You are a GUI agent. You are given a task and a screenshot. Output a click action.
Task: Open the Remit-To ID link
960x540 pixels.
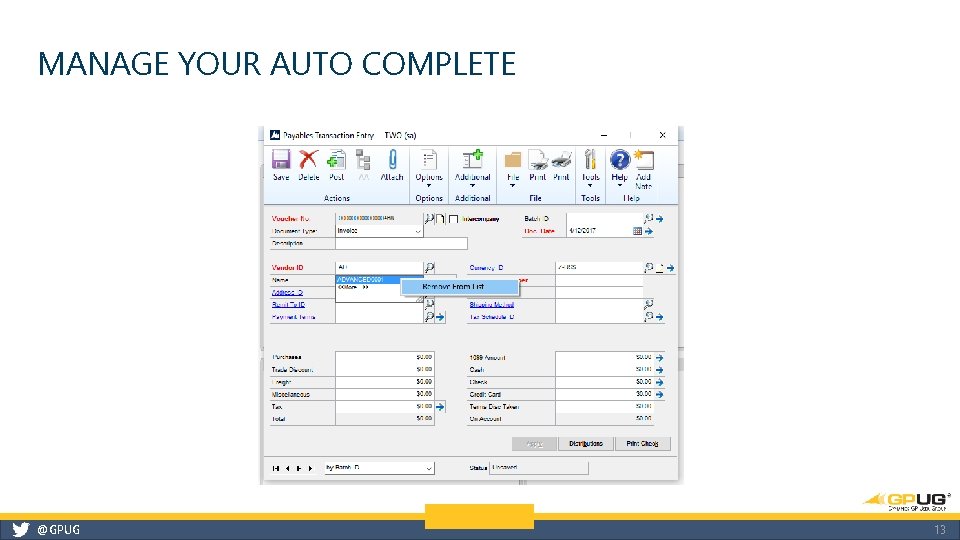[x=288, y=305]
